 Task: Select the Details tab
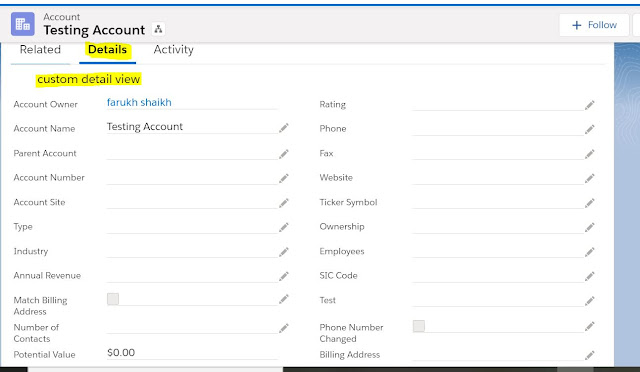107,50
